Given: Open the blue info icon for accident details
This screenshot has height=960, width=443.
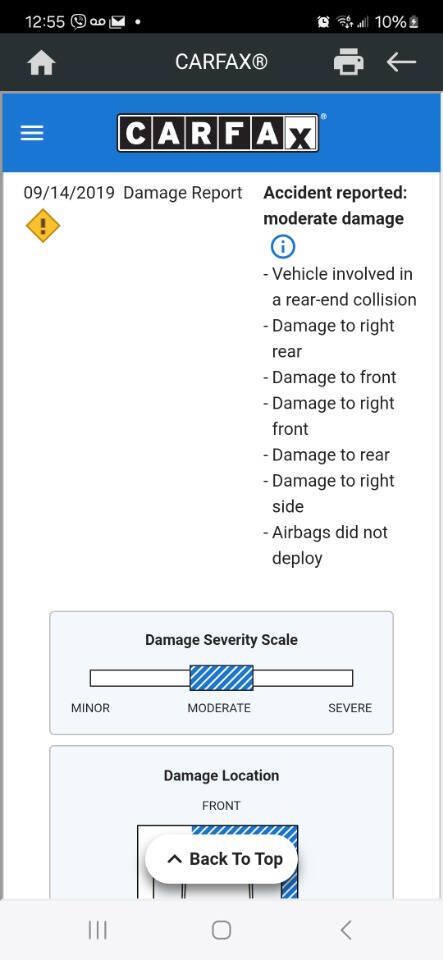Looking at the screenshot, I should 282,247.
